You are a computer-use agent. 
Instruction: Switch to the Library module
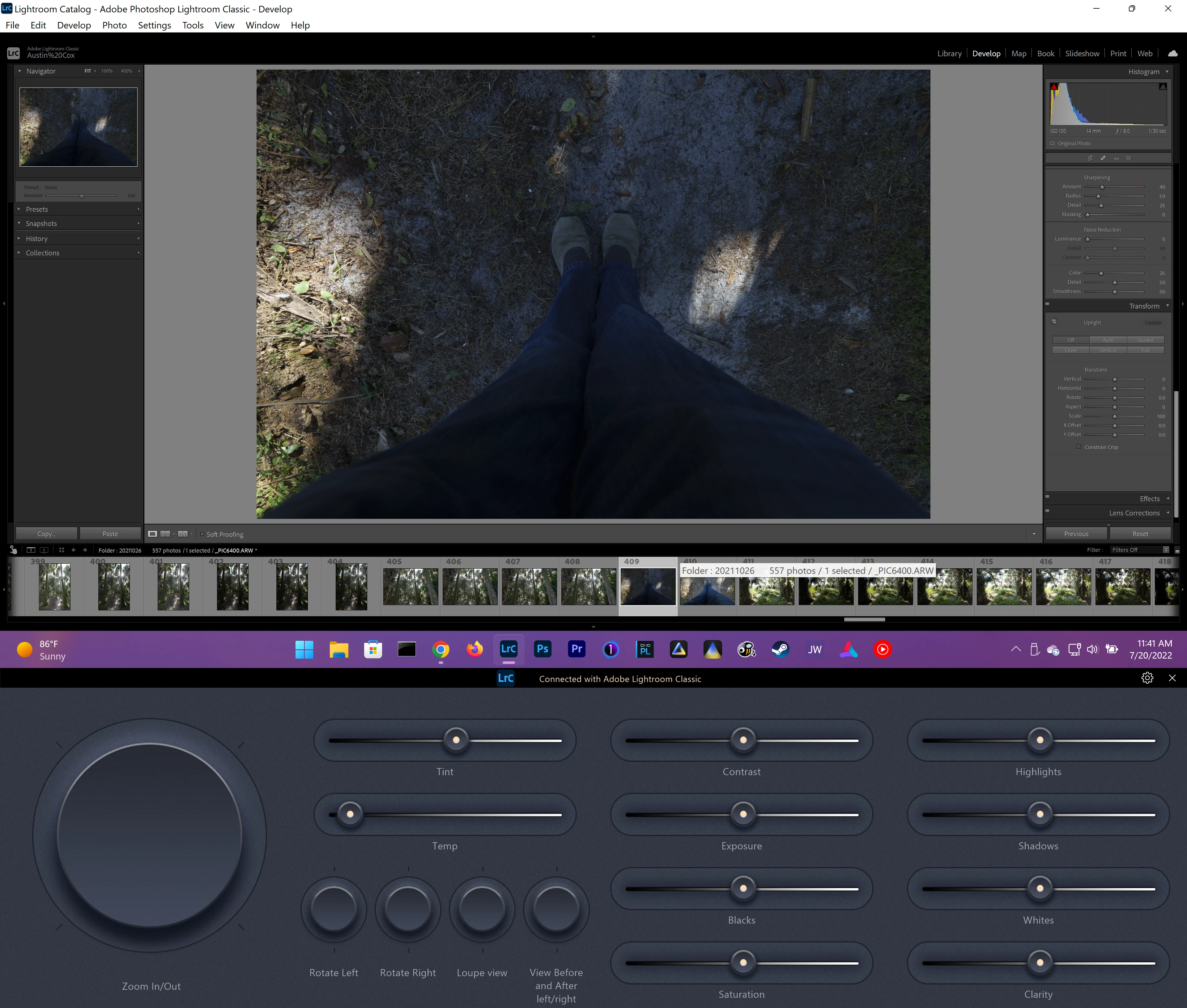(949, 54)
